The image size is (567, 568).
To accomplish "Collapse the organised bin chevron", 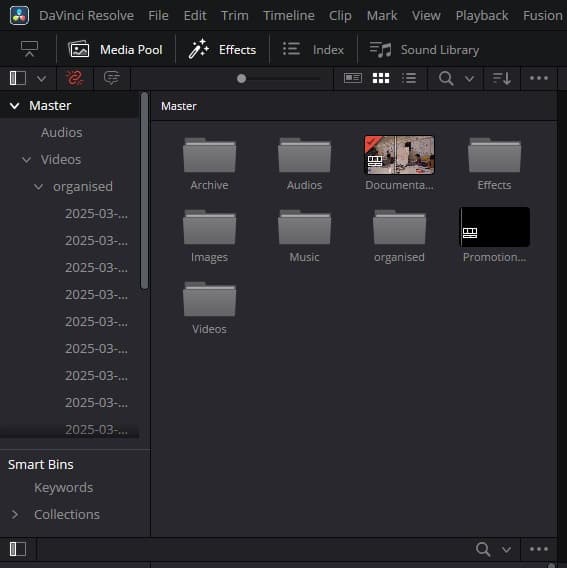I will (x=38, y=187).
